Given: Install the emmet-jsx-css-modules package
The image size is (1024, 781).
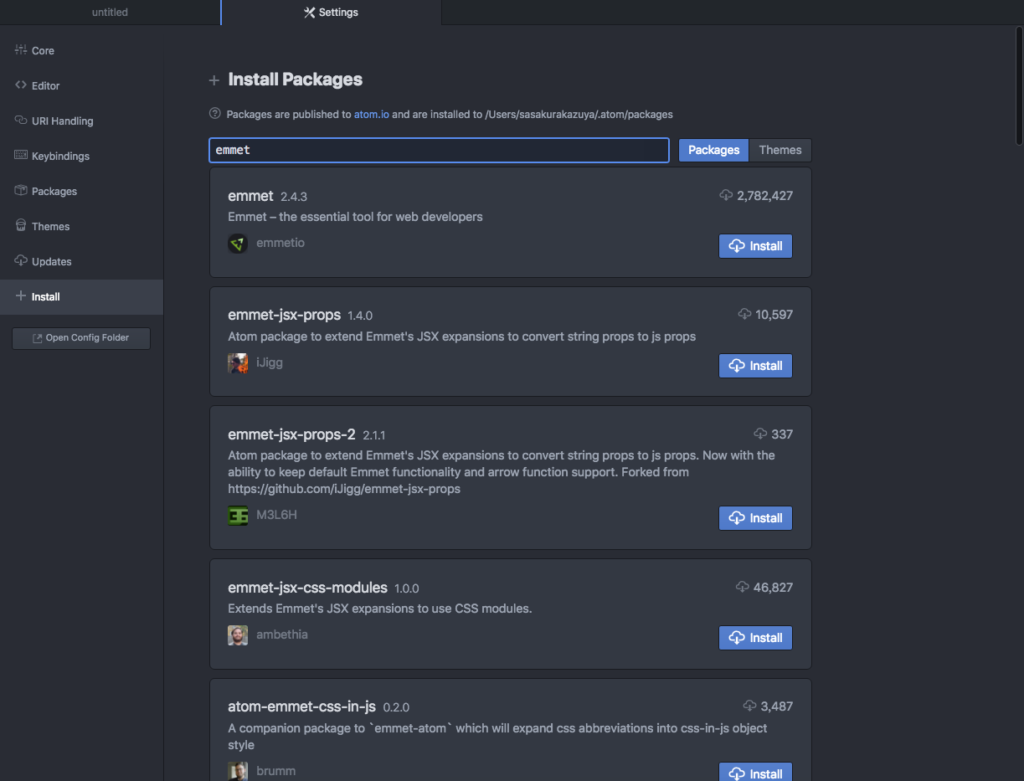Looking at the screenshot, I should click(756, 637).
